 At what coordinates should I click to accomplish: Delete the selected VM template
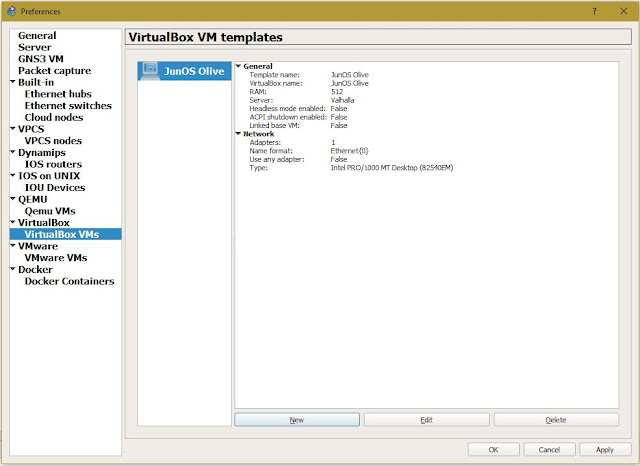pyautogui.click(x=556, y=420)
